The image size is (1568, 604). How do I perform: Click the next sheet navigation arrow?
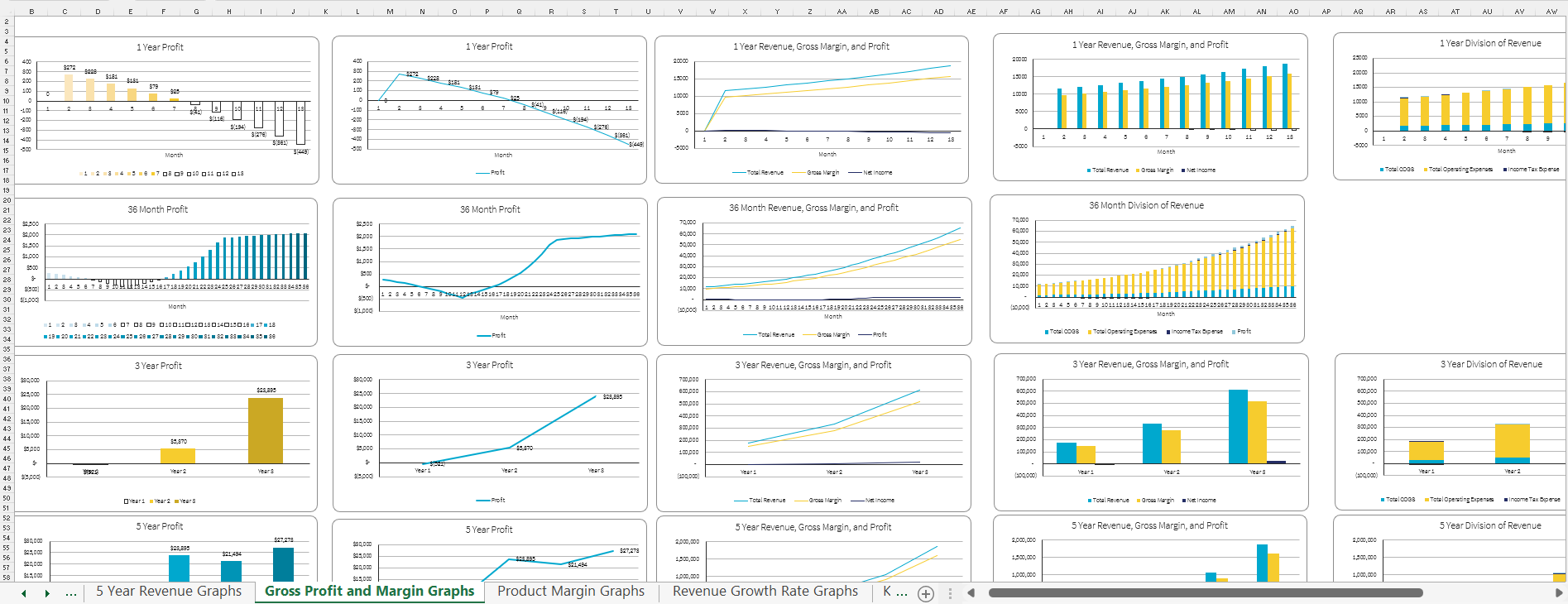pos(47,593)
